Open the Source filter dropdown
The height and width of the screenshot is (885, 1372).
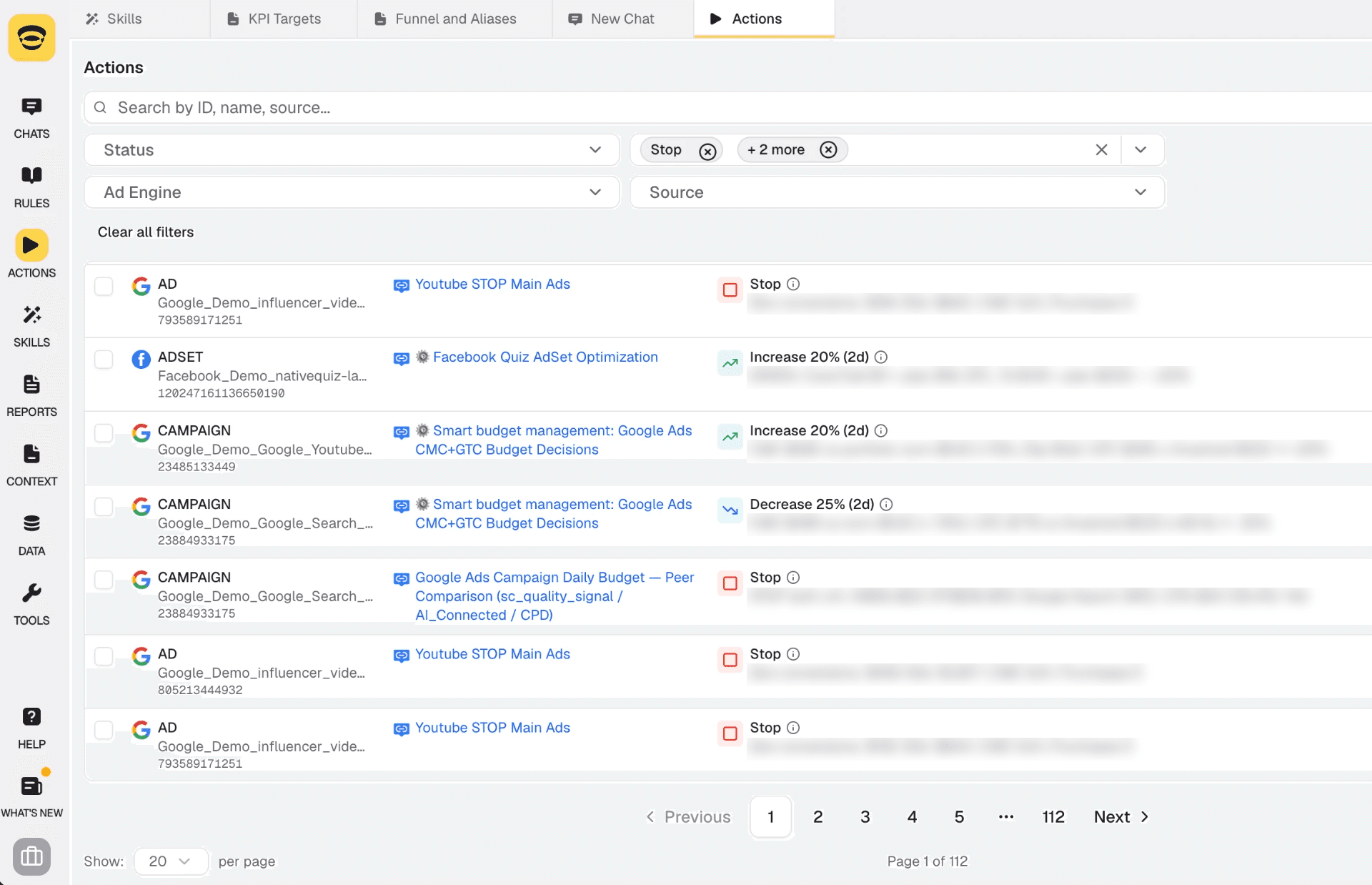[898, 192]
